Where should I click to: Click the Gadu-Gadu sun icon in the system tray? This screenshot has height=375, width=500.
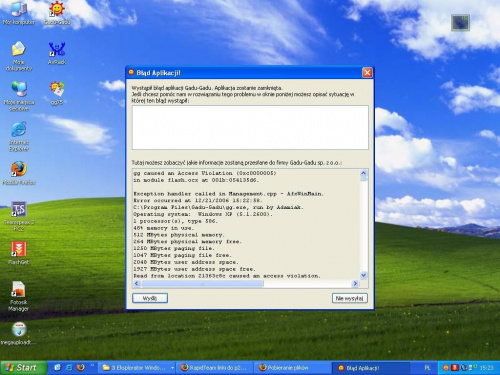(446, 368)
